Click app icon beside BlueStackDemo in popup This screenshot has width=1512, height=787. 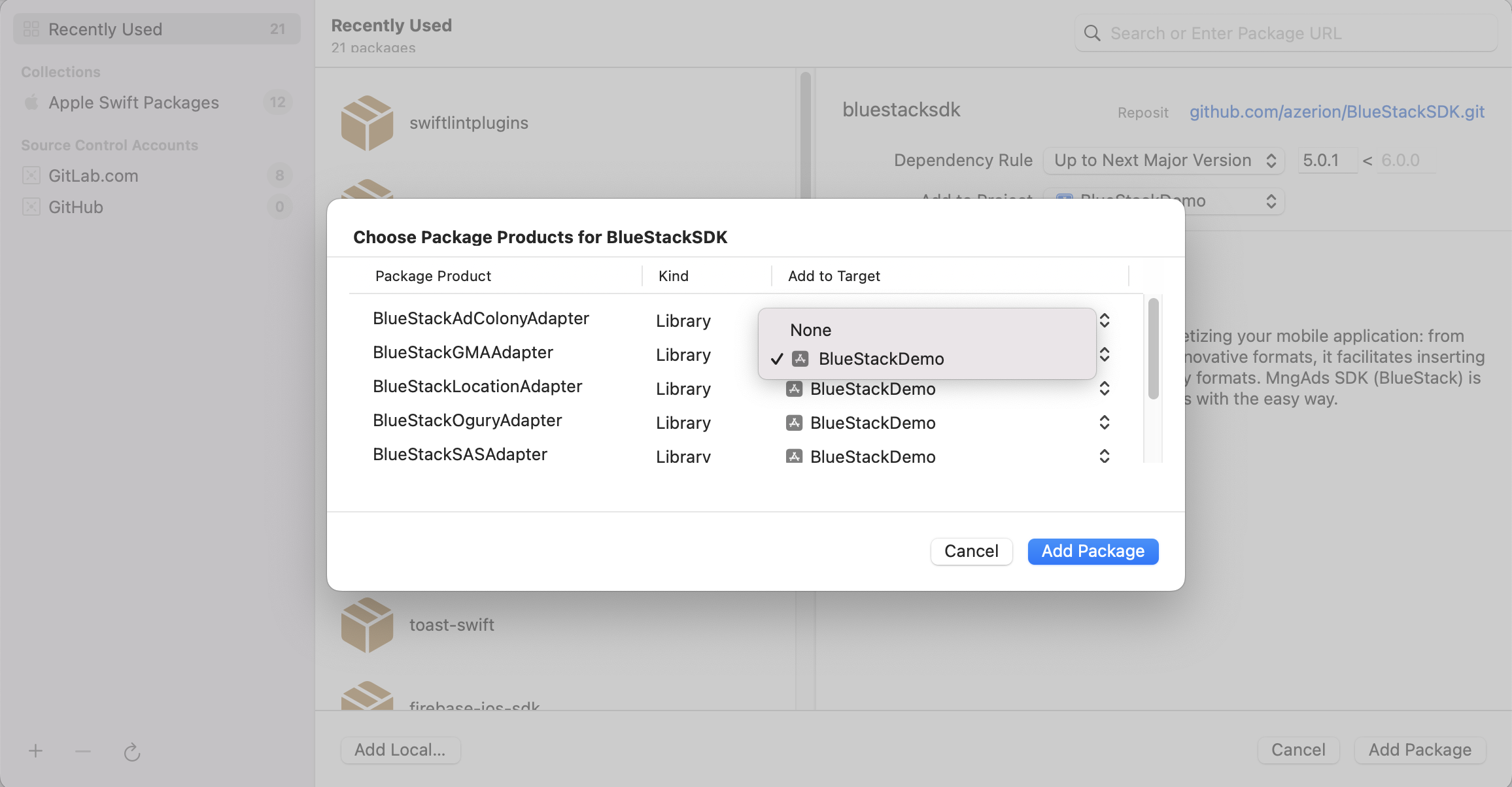[800, 359]
